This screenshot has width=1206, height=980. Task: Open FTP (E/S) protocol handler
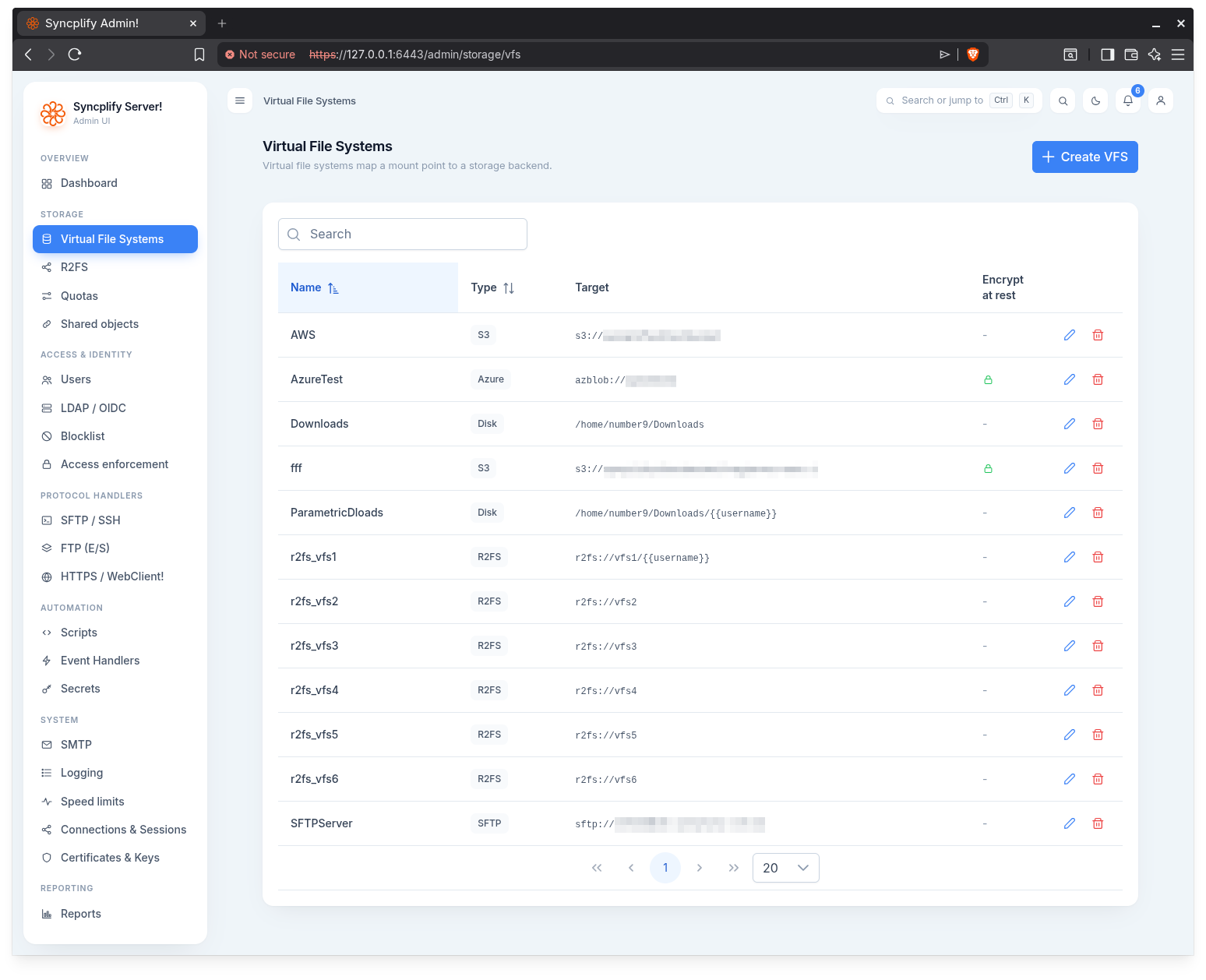pyautogui.click(x=115, y=548)
